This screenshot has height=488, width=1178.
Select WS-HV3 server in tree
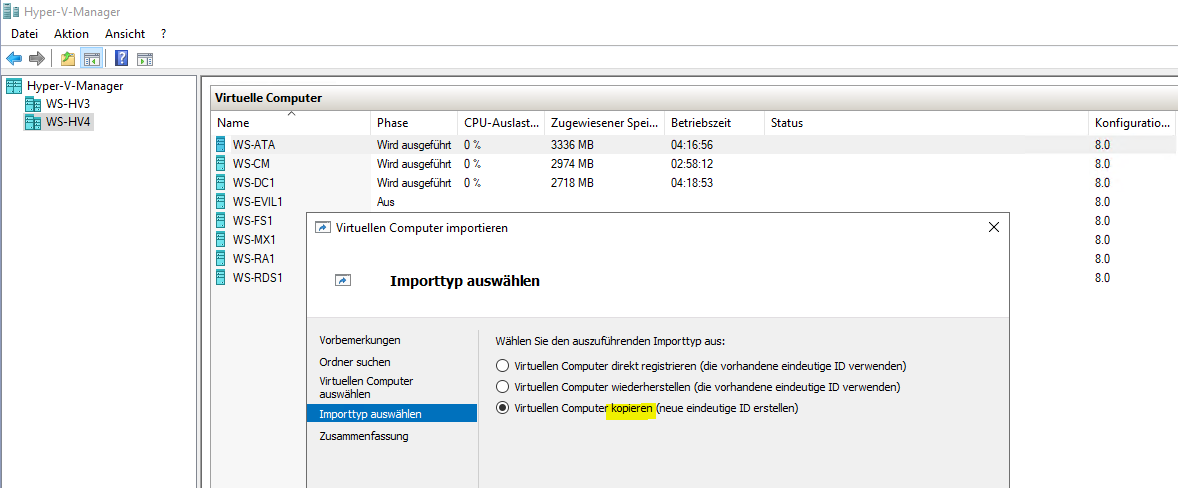(x=68, y=104)
